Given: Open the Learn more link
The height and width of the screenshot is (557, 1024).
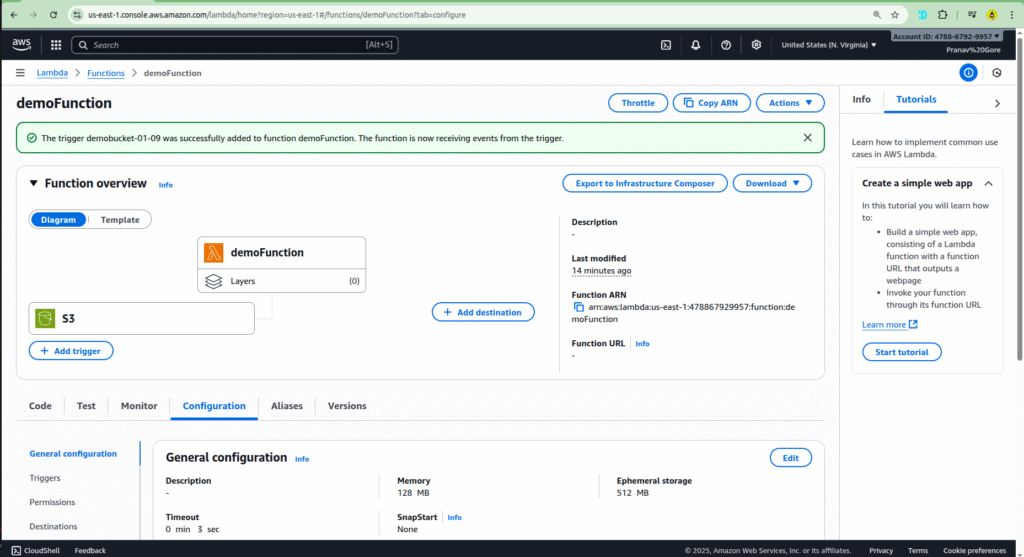Looking at the screenshot, I should [889, 324].
